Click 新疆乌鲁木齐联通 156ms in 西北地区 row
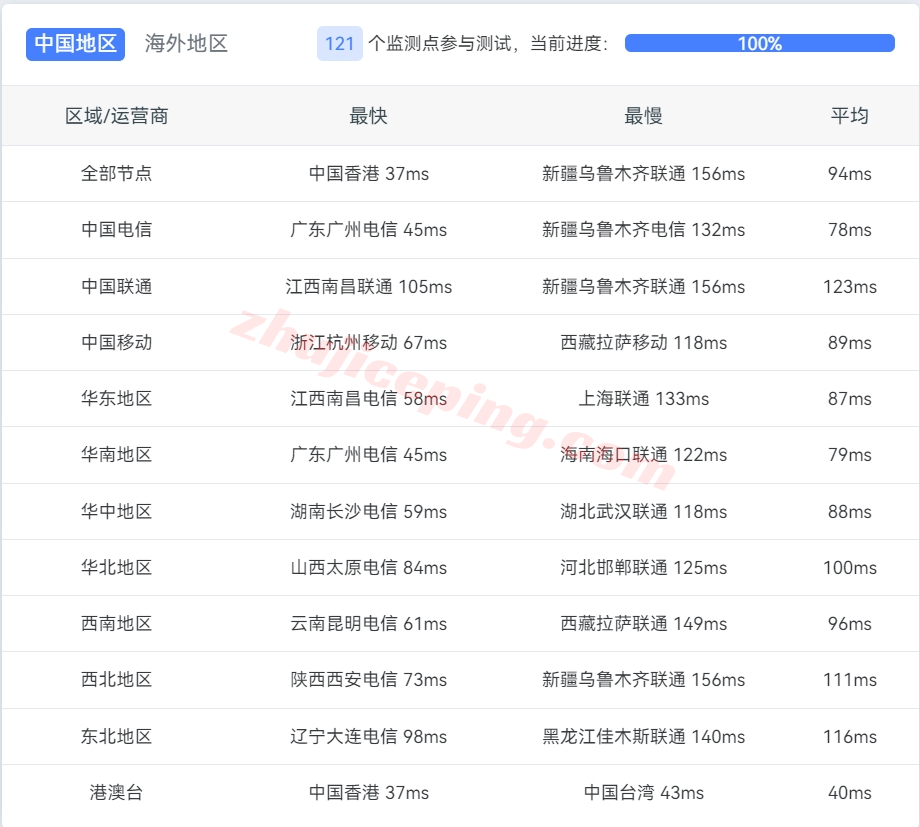The width and height of the screenshot is (920, 827). [x=644, y=680]
